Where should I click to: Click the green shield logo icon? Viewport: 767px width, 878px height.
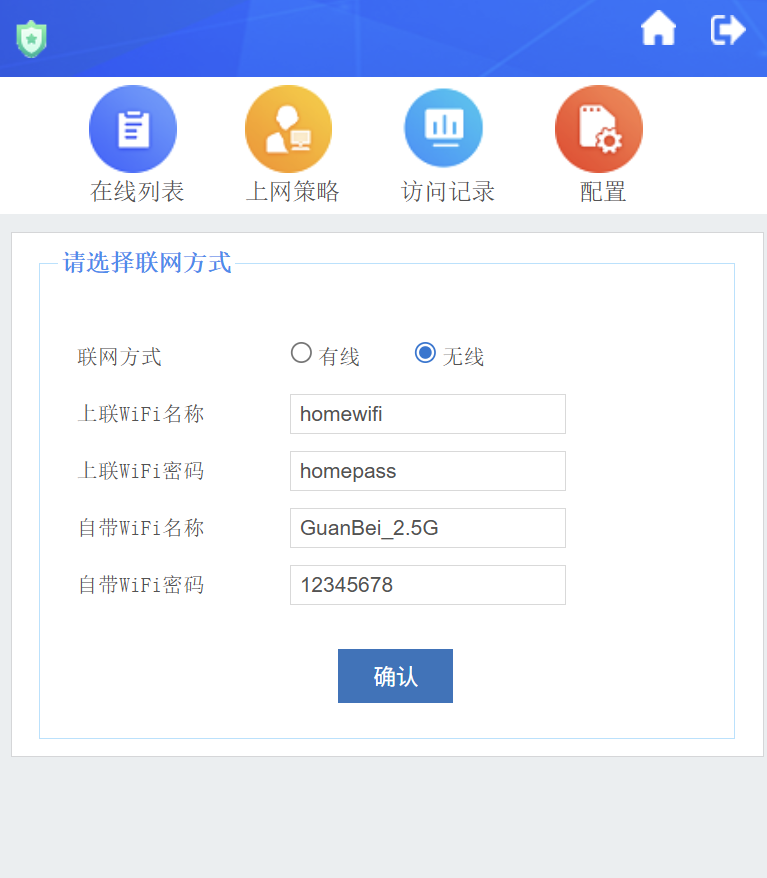[x=32, y=38]
